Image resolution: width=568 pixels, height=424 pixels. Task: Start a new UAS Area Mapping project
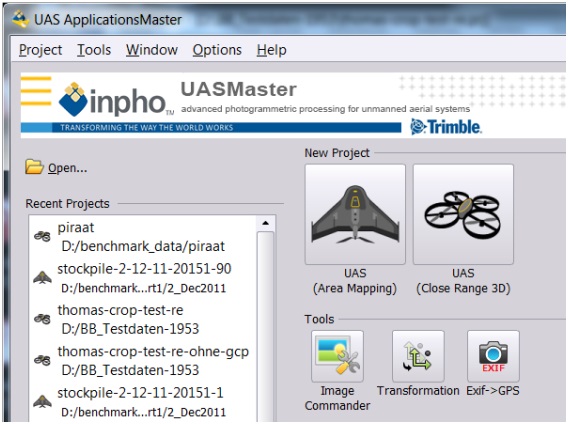tap(355, 214)
